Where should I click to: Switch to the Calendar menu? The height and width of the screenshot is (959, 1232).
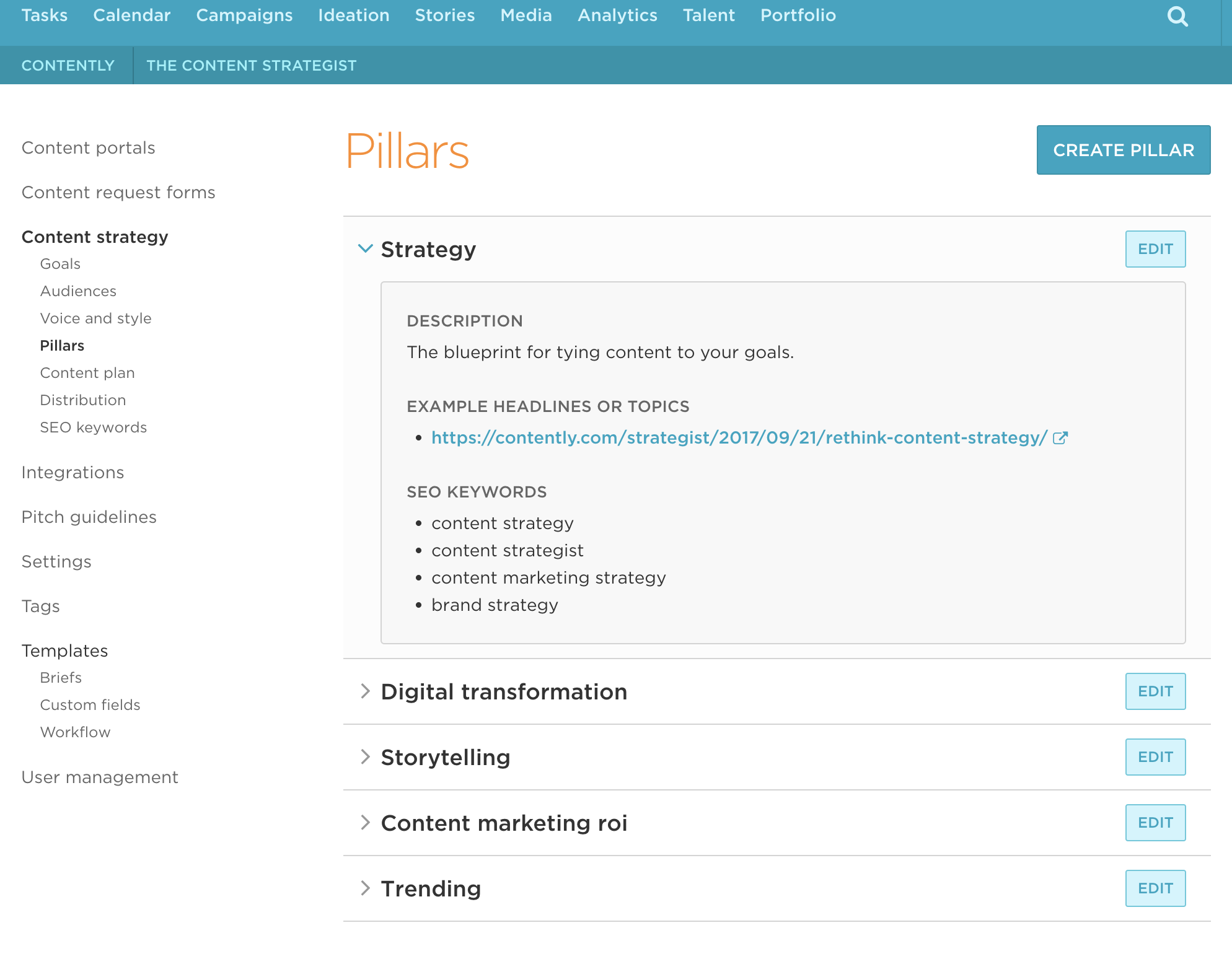(x=131, y=15)
